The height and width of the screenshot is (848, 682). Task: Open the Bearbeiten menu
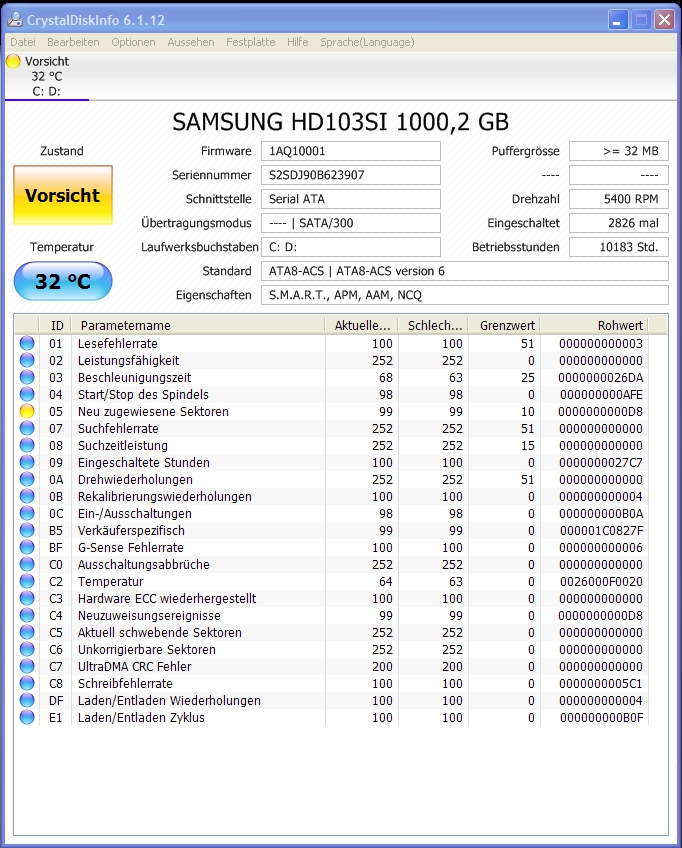(73, 42)
